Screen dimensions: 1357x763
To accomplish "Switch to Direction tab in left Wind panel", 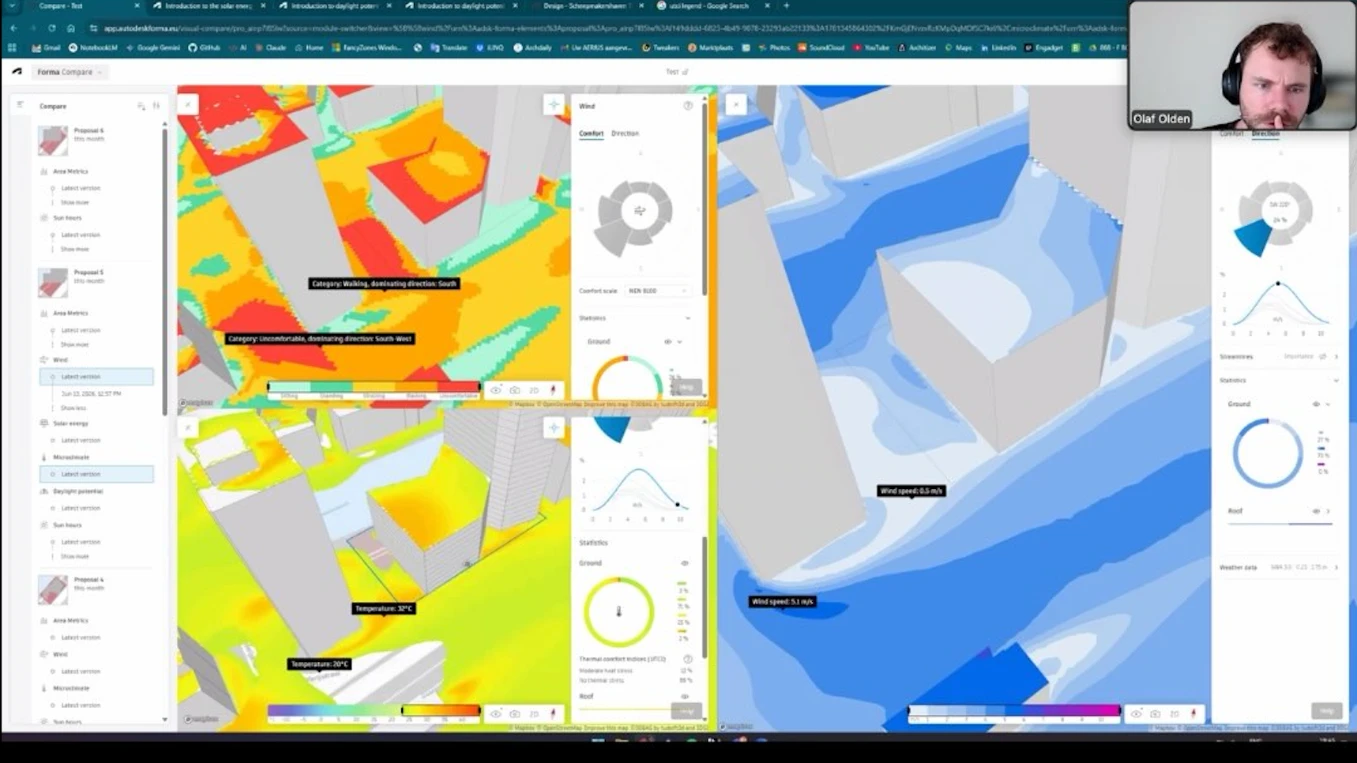I will click(625, 133).
